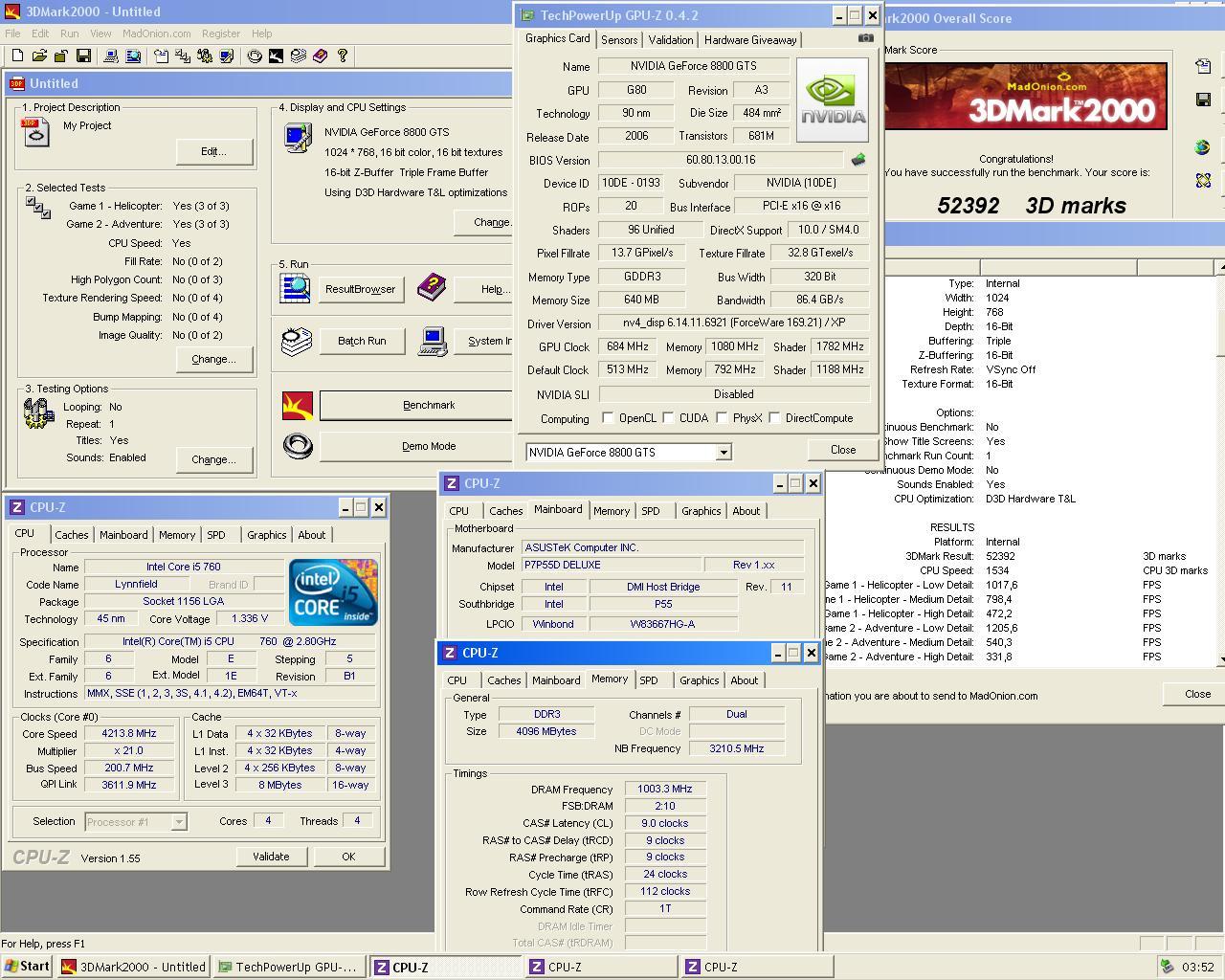This screenshot has height=980, width=1225.
Task: Switch to the 3DMark2000 - Untitled taskbar item
Action: pos(133,967)
